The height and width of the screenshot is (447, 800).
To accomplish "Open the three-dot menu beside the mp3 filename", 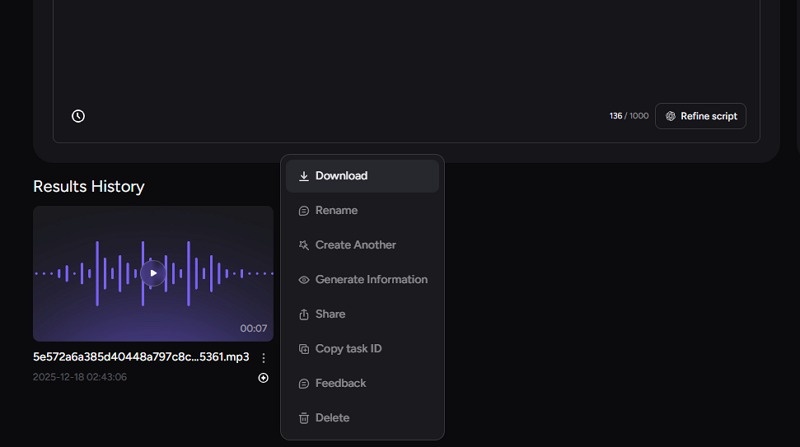I will pos(263,358).
